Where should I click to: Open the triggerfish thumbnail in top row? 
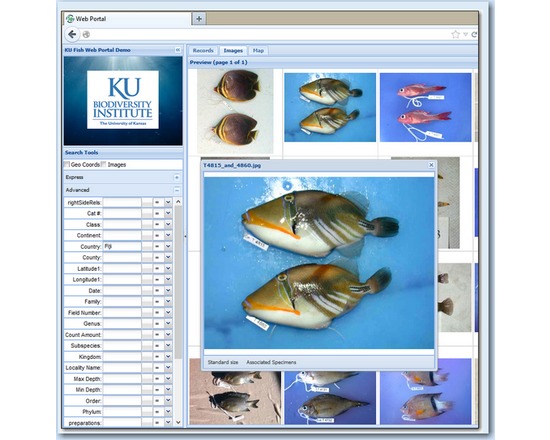pyautogui.click(x=330, y=107)
